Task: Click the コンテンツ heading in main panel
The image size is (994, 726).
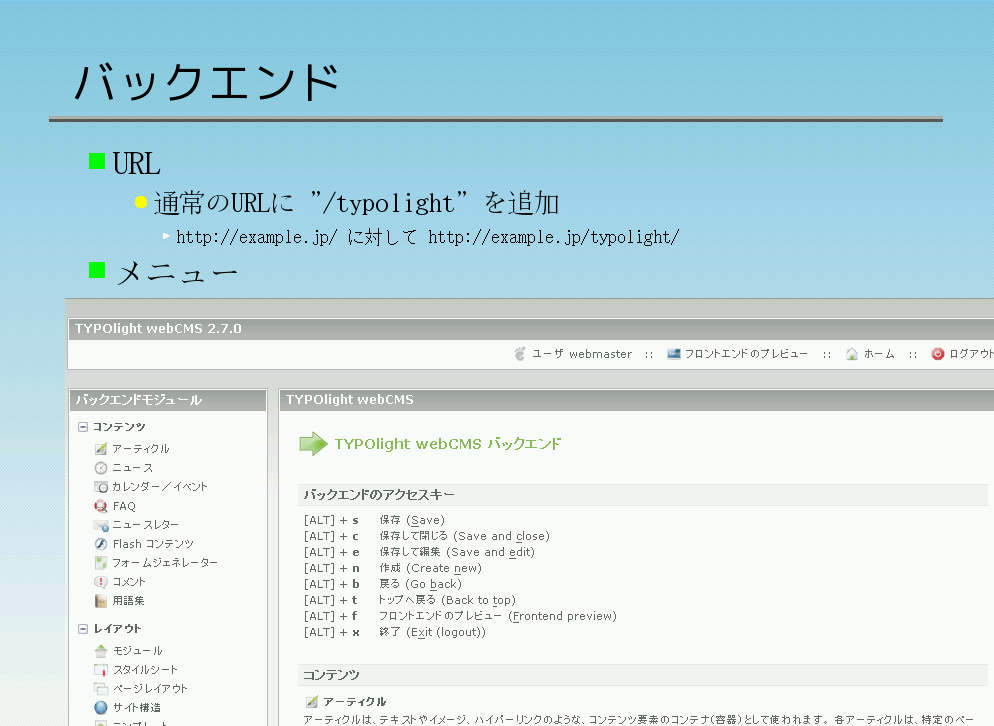Action: coord(331,675)
